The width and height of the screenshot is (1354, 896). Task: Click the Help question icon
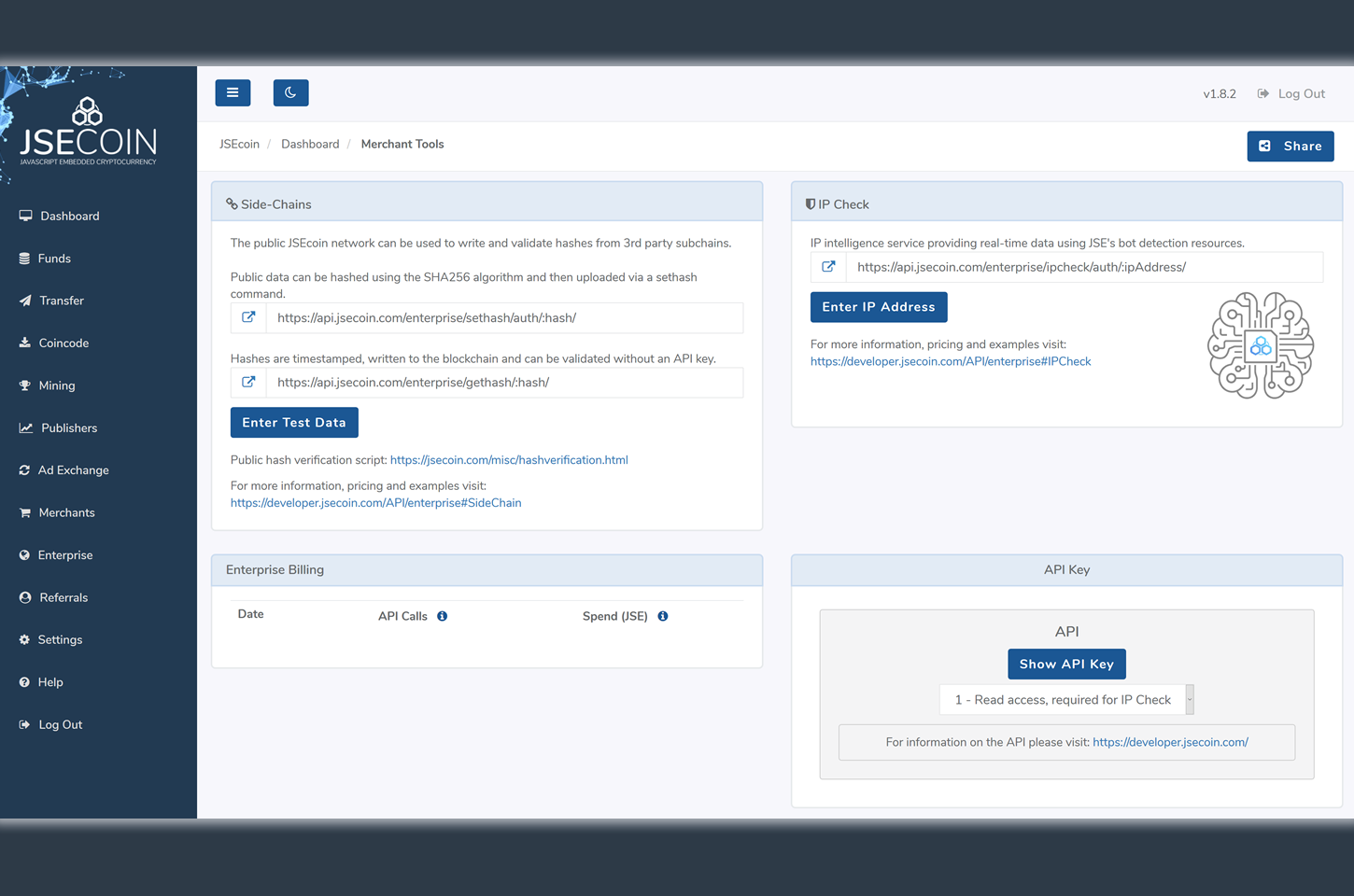pos(24,682)
